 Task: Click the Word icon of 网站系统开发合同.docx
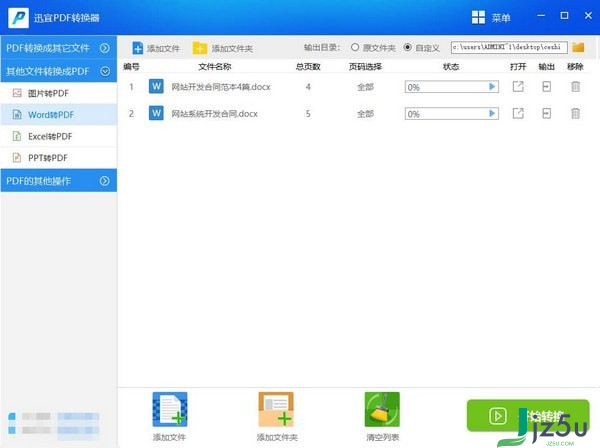(x=156, y=113)
